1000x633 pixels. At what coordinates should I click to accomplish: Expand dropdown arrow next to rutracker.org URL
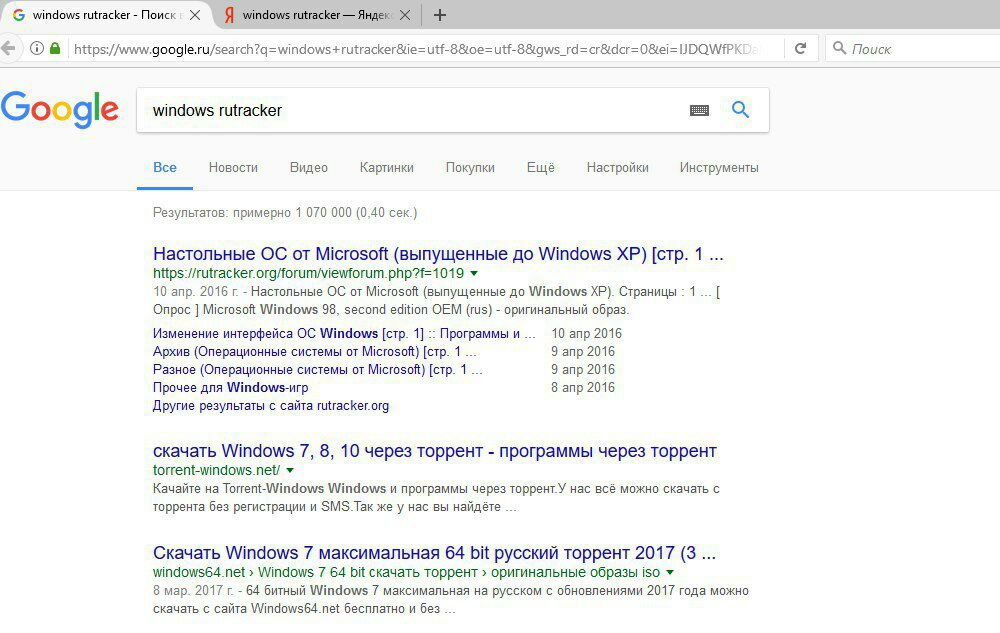point(474,273)
